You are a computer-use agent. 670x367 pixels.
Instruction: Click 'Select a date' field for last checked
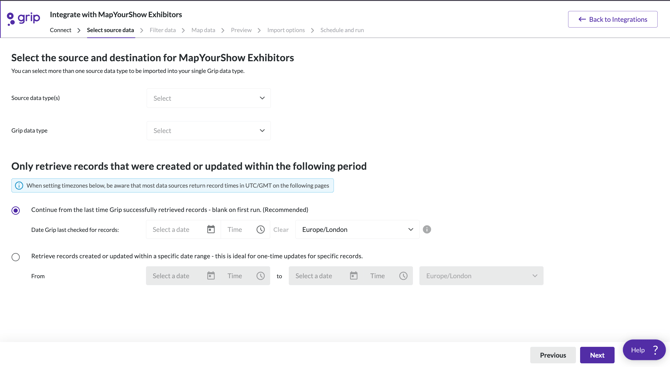[x=183, y=229]
